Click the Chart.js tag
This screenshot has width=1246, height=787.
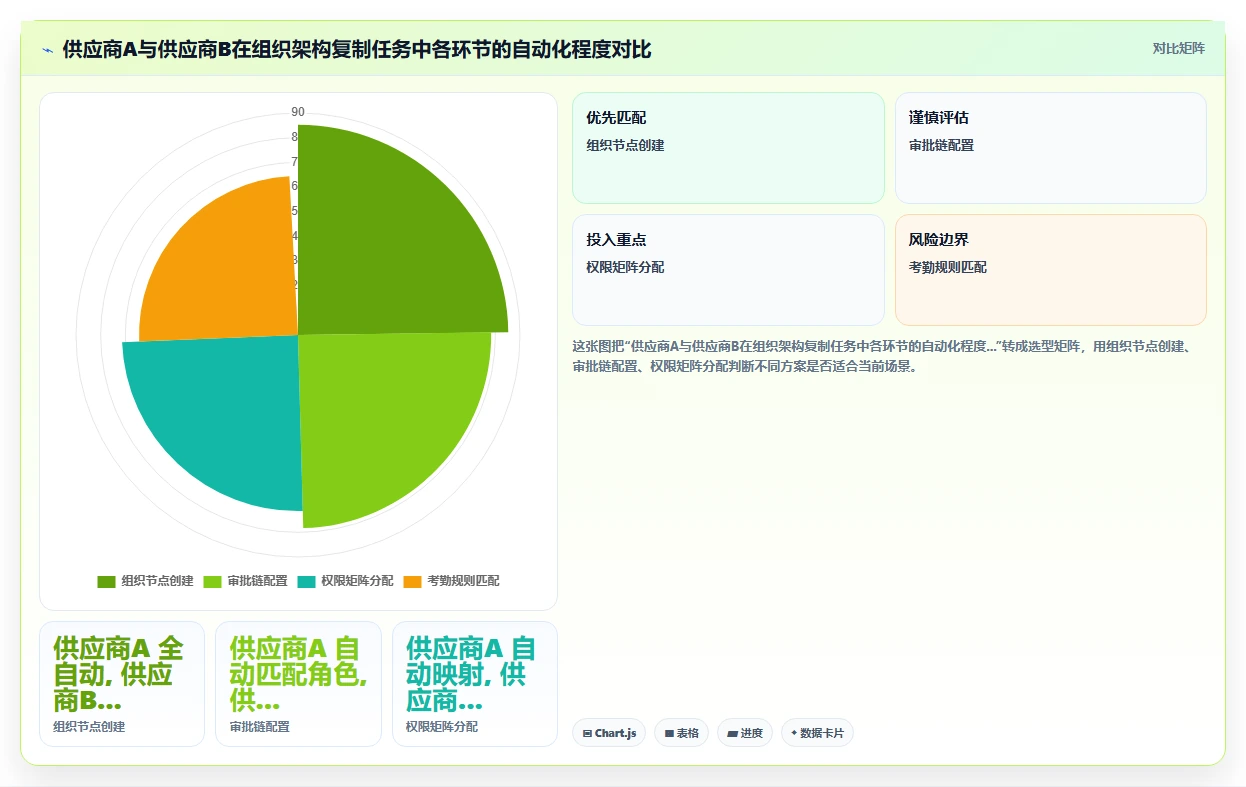(609, 733)
